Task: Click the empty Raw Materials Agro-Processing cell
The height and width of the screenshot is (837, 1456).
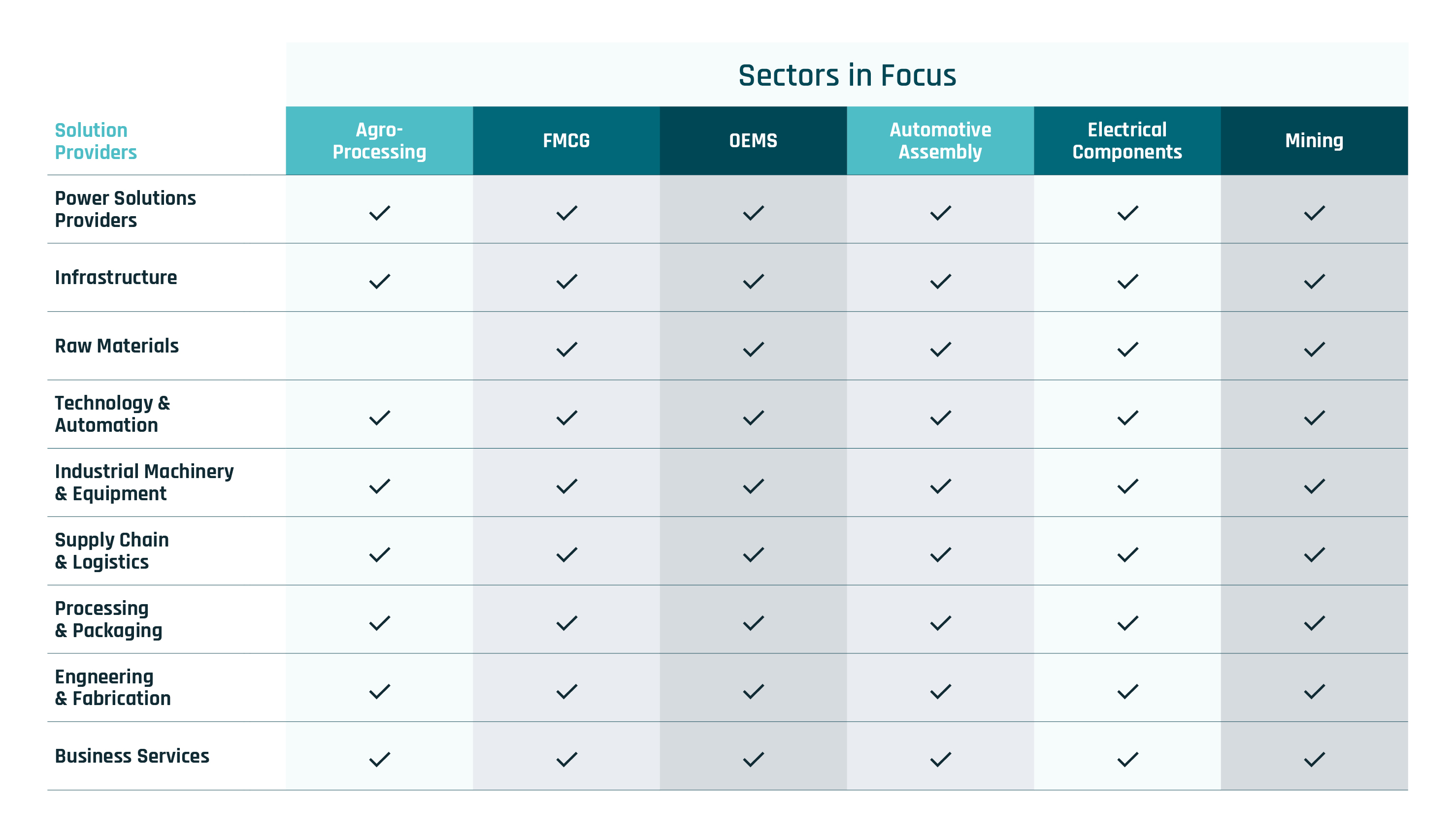Action: point(379,346)
